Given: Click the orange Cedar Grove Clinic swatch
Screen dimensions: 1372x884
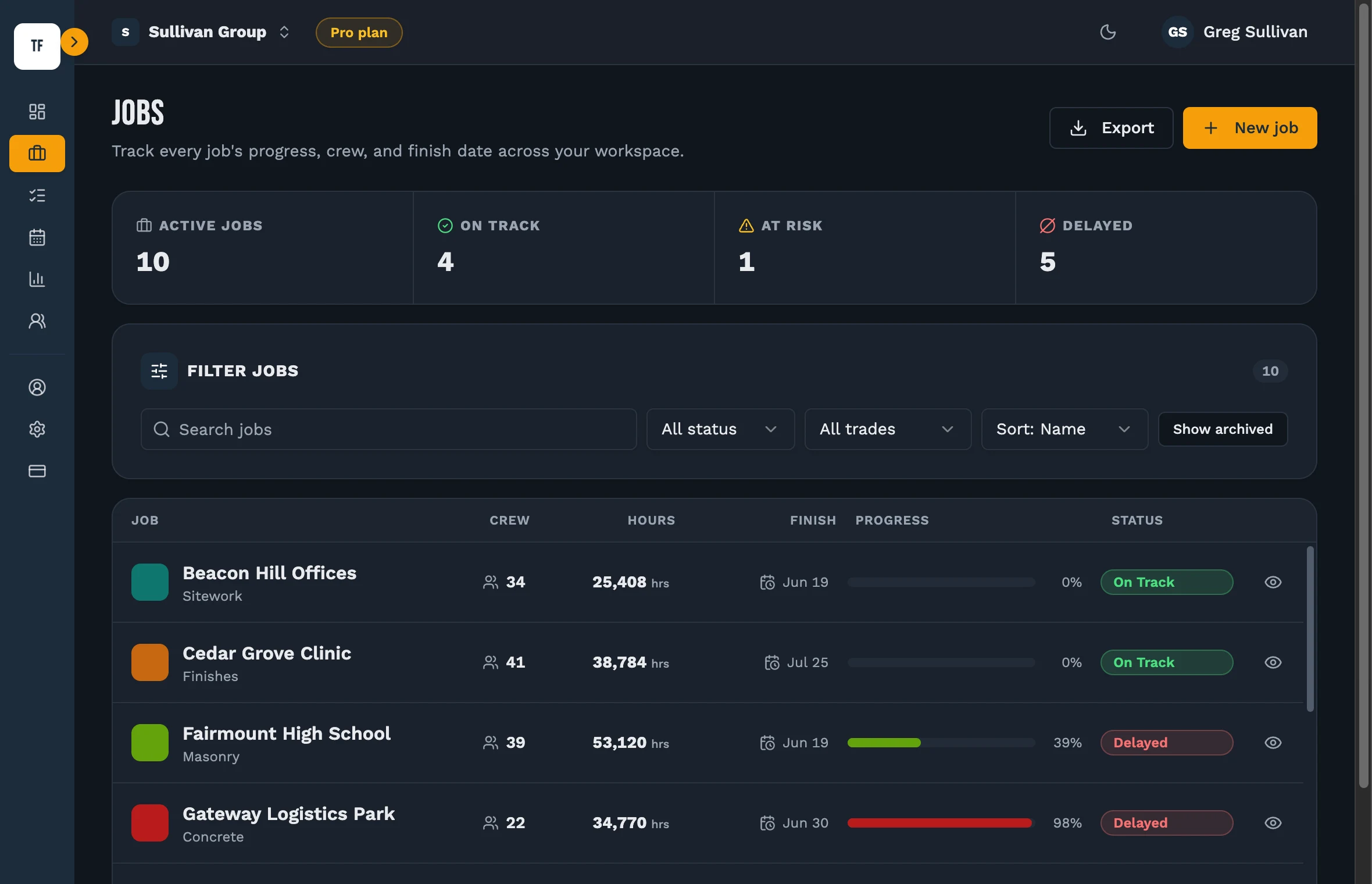Looking at the screenshot, I should 150,662.
